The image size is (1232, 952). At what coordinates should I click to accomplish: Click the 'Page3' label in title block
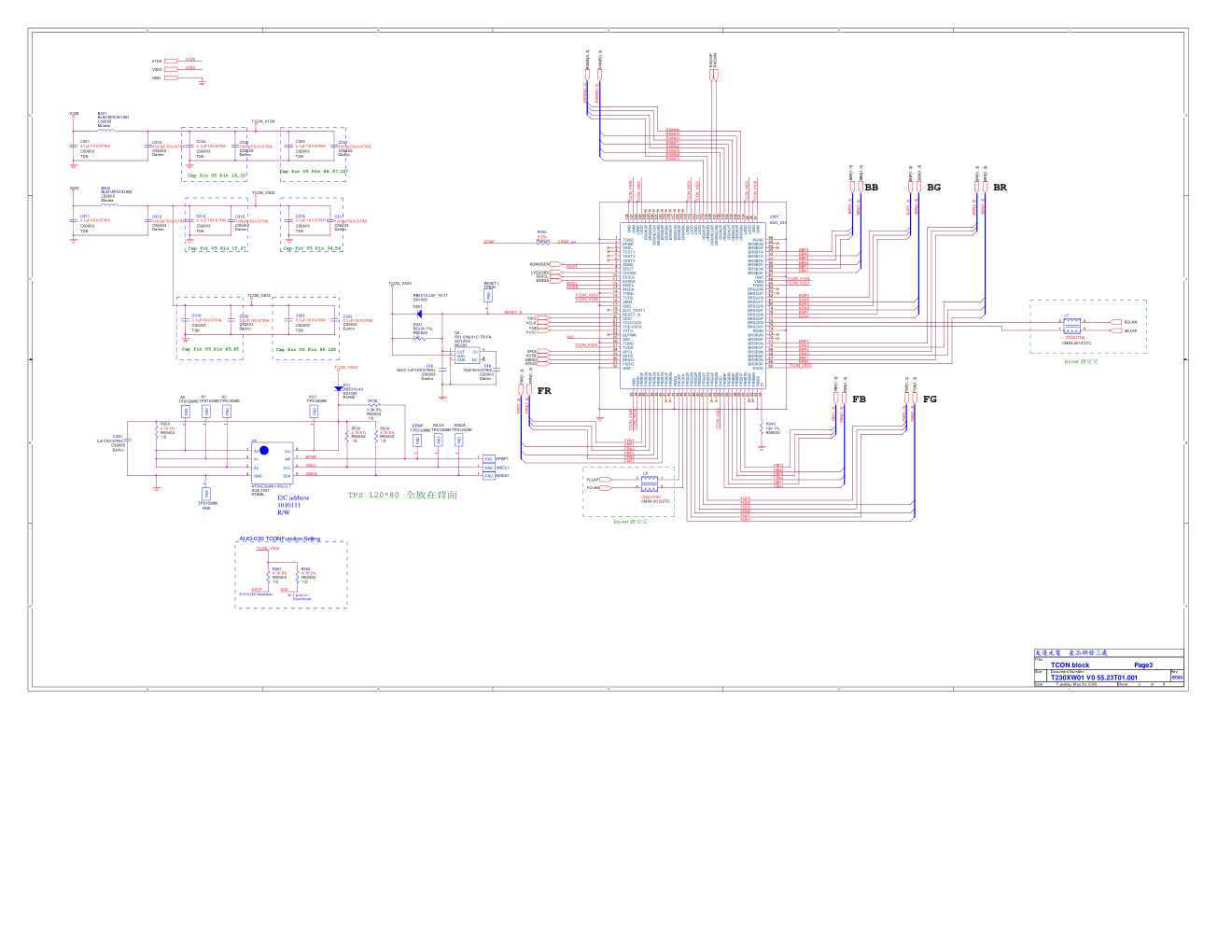[x=1143, y=665]
